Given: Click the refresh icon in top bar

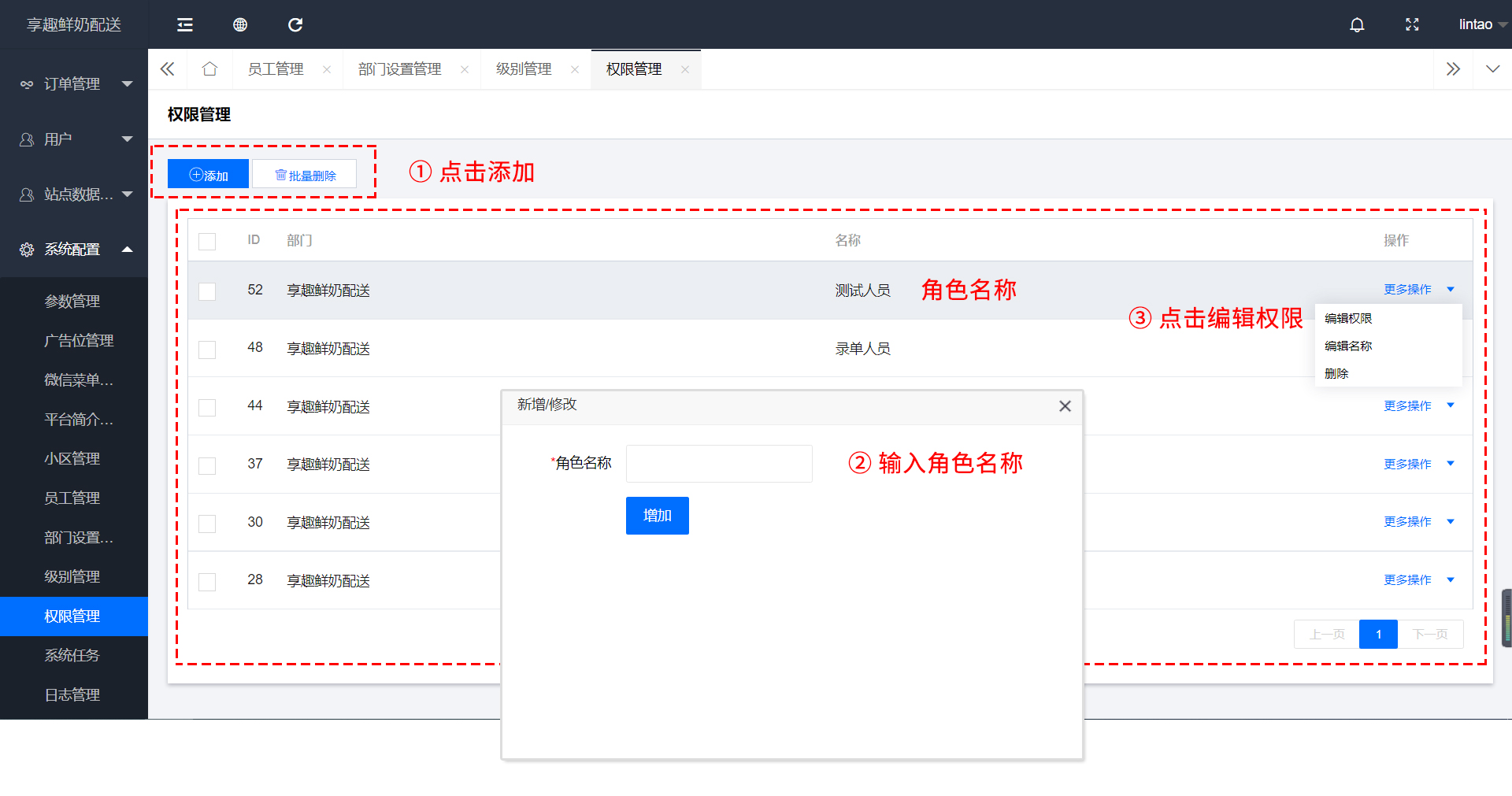Looking at the screenshot, I should tap(295, 25).
